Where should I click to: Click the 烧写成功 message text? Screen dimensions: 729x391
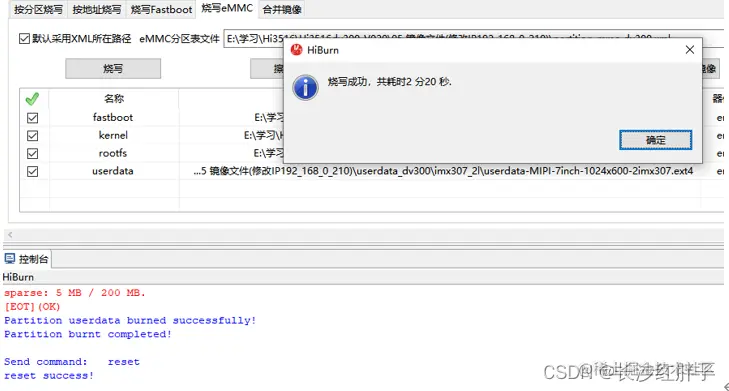(x=390, y=82)
